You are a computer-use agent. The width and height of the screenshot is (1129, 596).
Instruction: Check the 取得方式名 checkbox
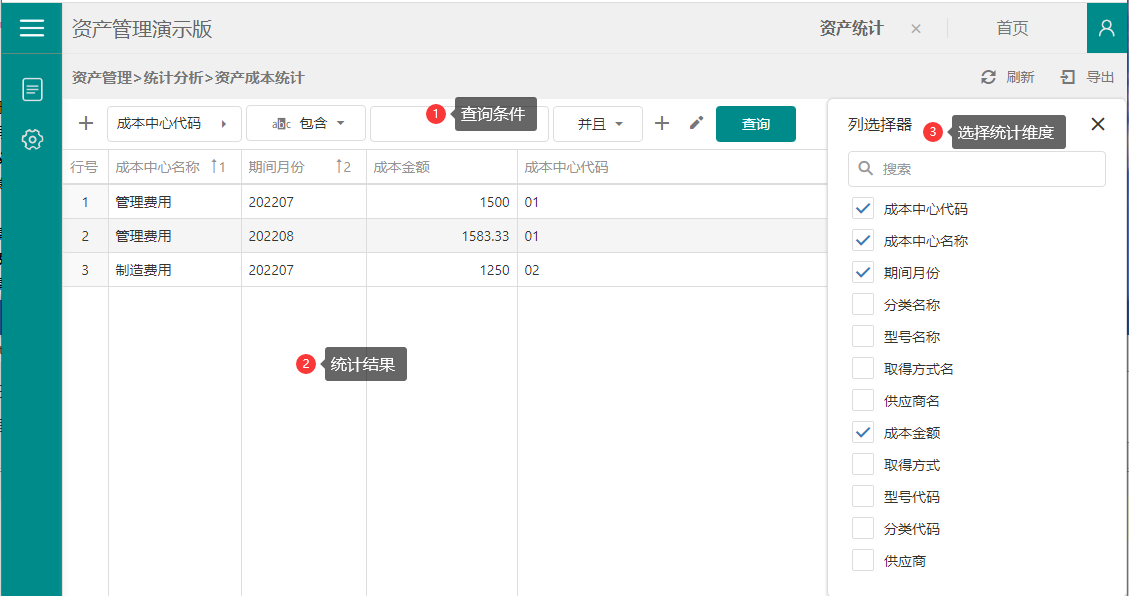pyautogui.click(x=863, y=369)
